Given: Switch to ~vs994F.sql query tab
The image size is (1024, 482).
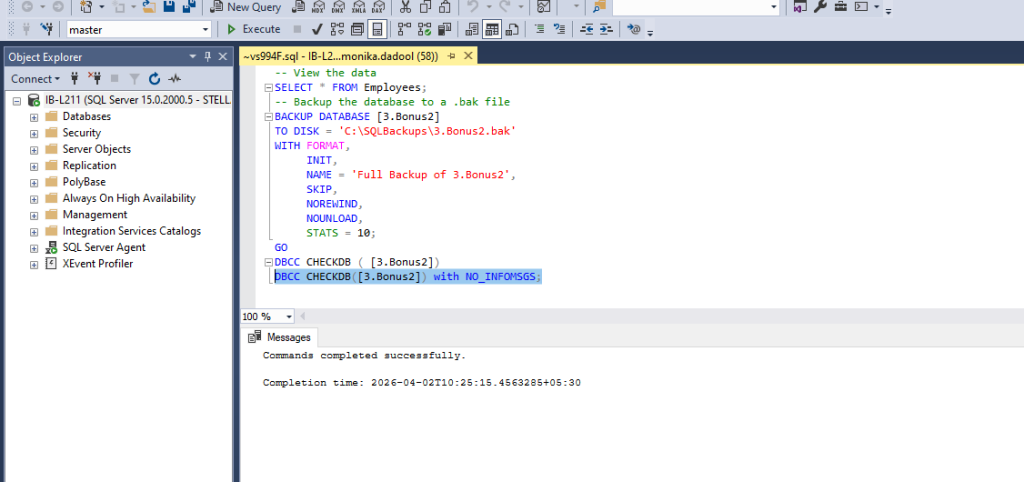Looking at the screenshot, I should point(340,56).
